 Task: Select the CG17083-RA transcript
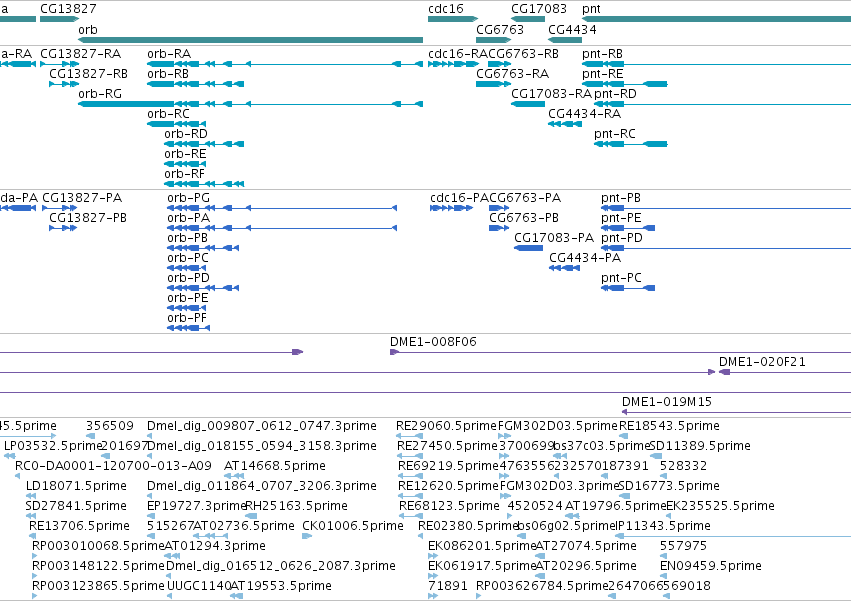551,94
